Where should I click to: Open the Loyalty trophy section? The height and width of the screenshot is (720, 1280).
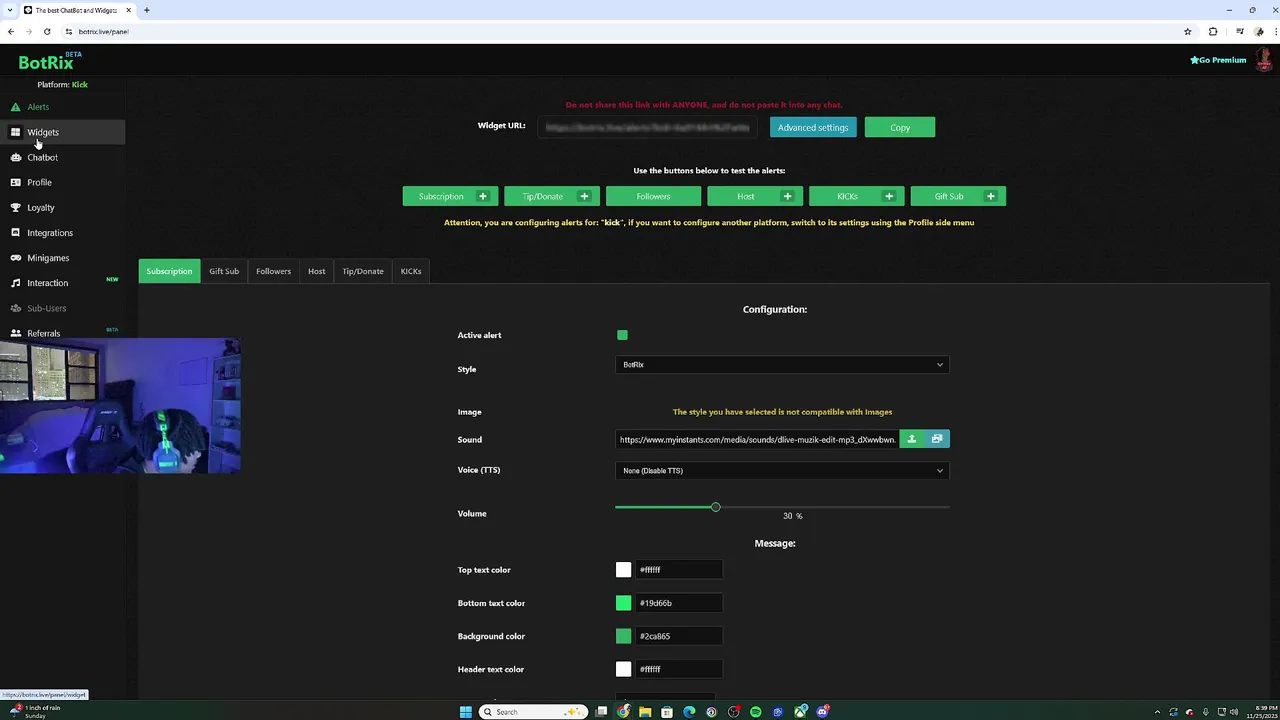pyautogui.click(x=41, y=207)
